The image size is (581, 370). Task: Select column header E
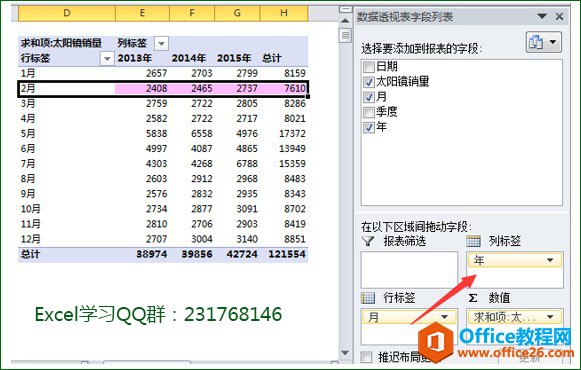tap(142, 13)
